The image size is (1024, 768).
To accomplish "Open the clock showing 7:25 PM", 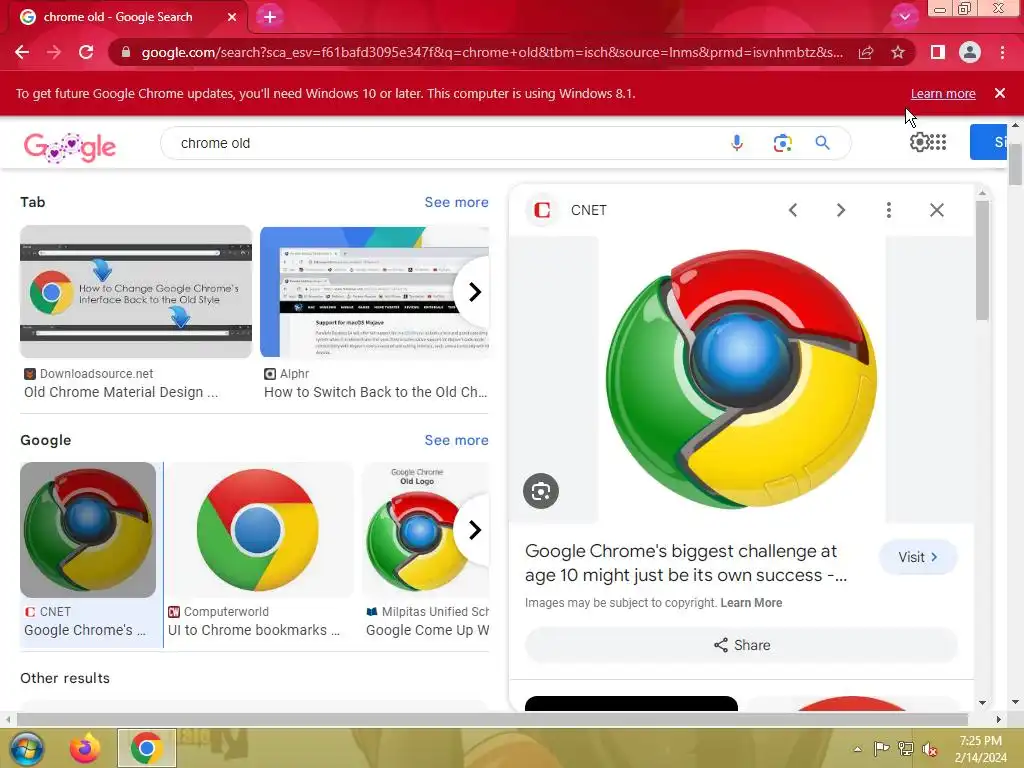I will [980, 749].
